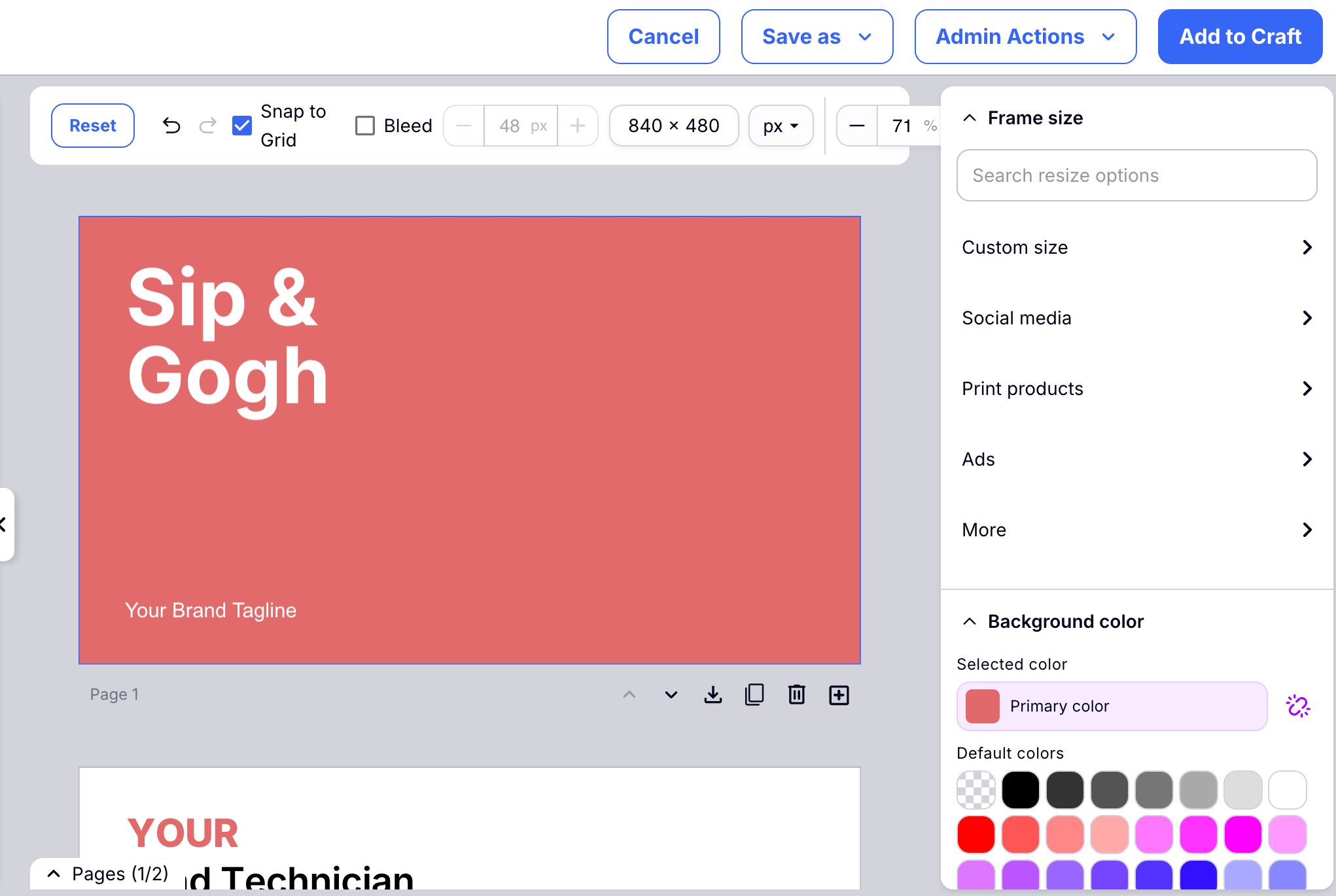Click the Reset button
Image resolution: width=1336 pixels, height=896 pixels.
coord(93,126)
